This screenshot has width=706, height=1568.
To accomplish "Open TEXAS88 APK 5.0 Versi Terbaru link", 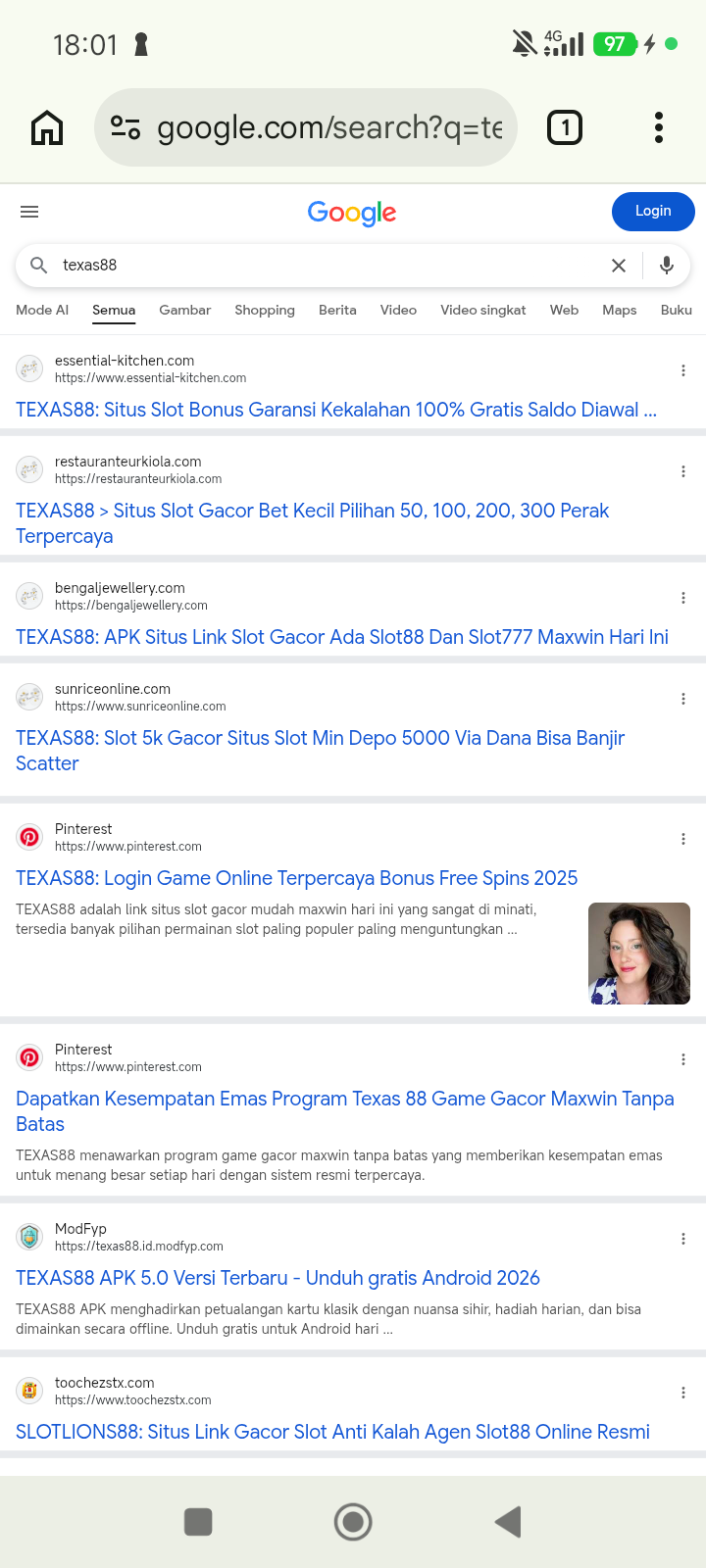I will [278, 1278].
